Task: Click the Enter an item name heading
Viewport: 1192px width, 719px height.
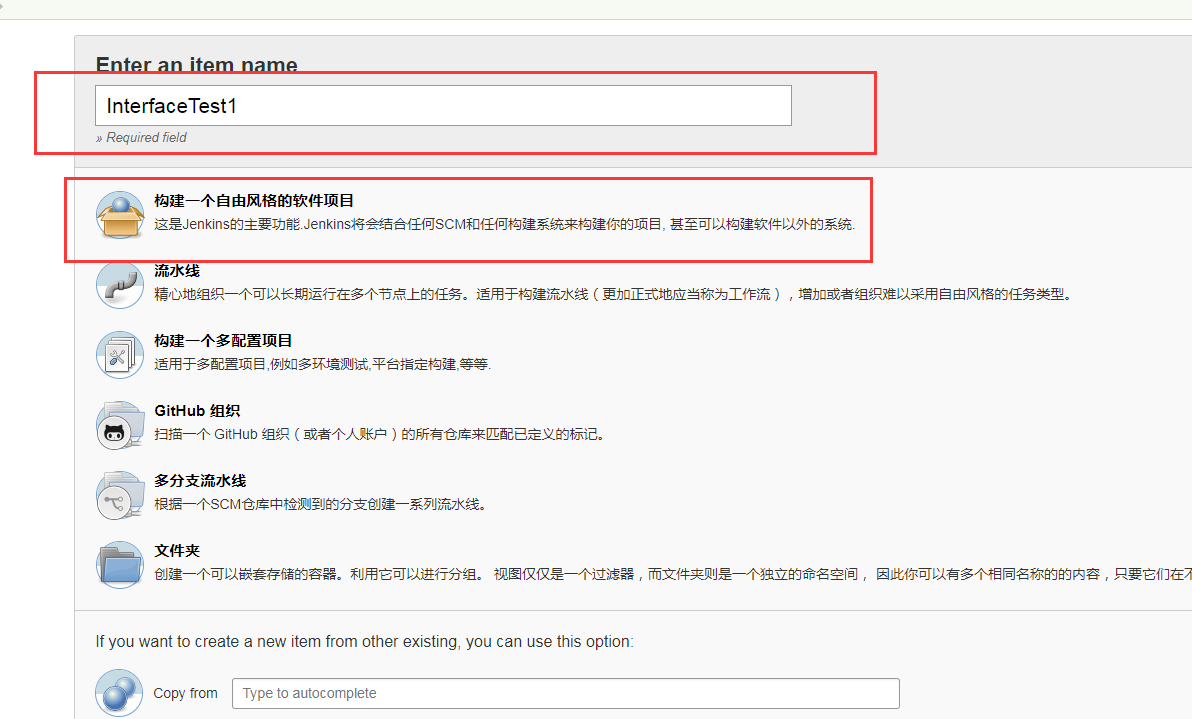Action: [197, 65]
